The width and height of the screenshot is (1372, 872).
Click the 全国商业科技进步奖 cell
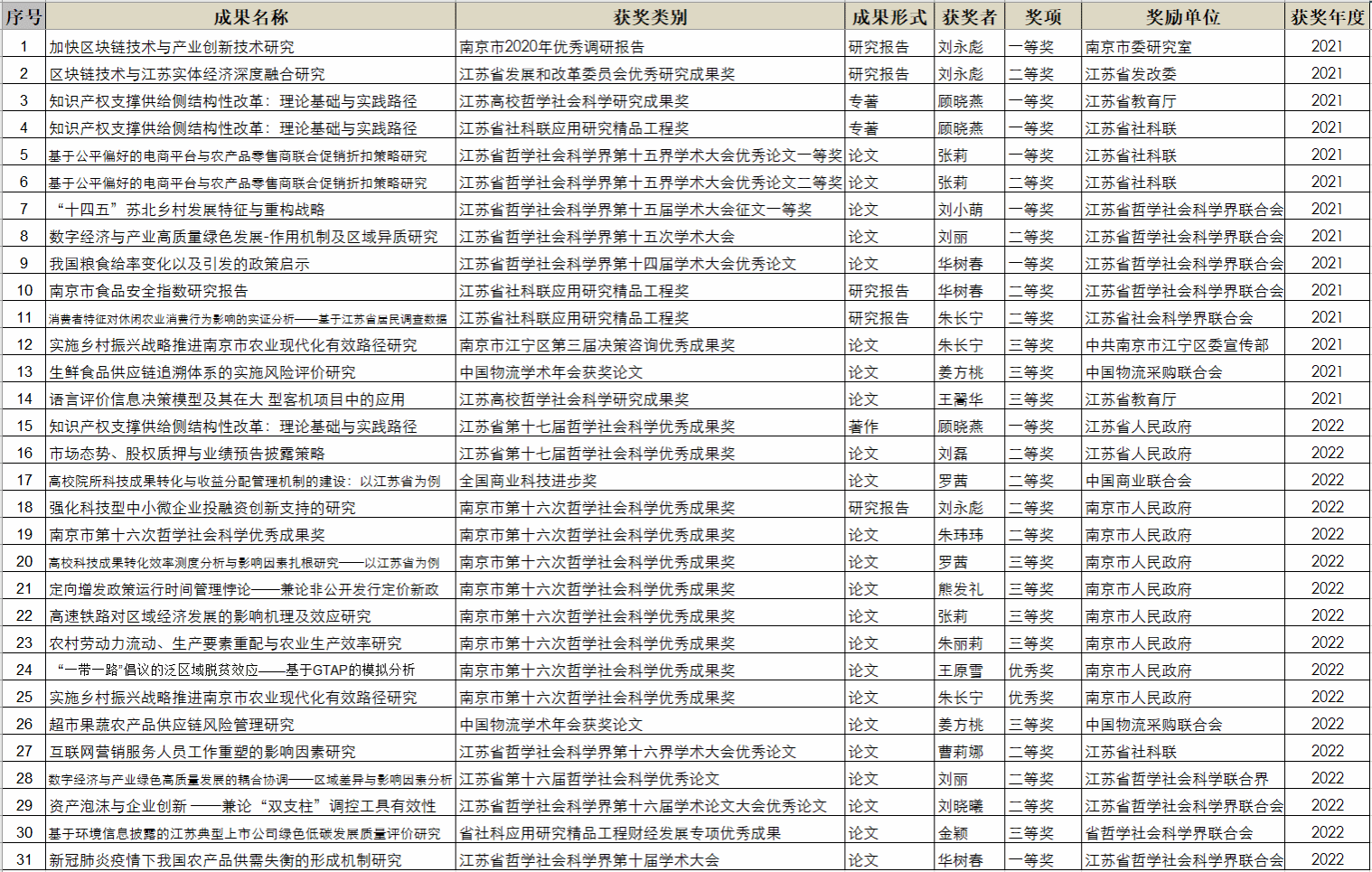pos(528,481)
